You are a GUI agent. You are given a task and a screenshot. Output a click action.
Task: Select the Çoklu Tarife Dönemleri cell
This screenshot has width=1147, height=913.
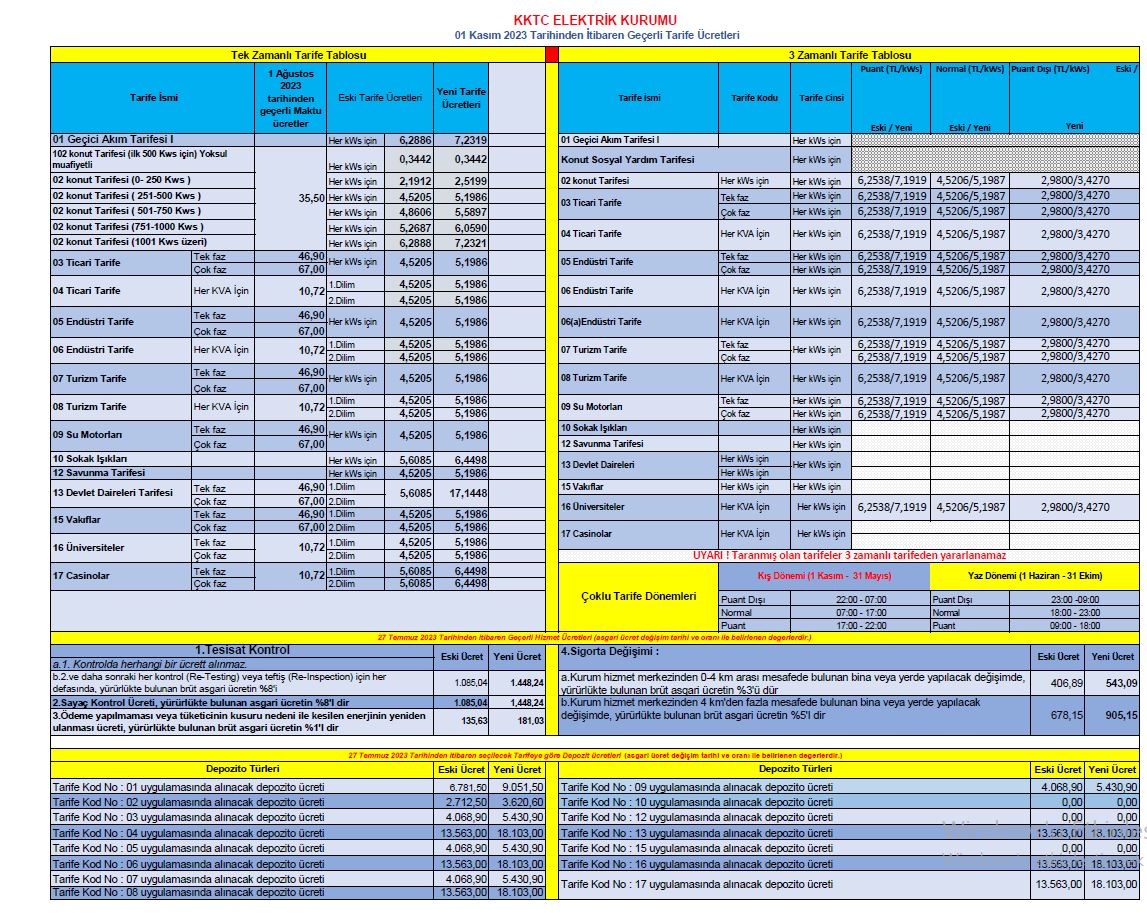(638, 596)
